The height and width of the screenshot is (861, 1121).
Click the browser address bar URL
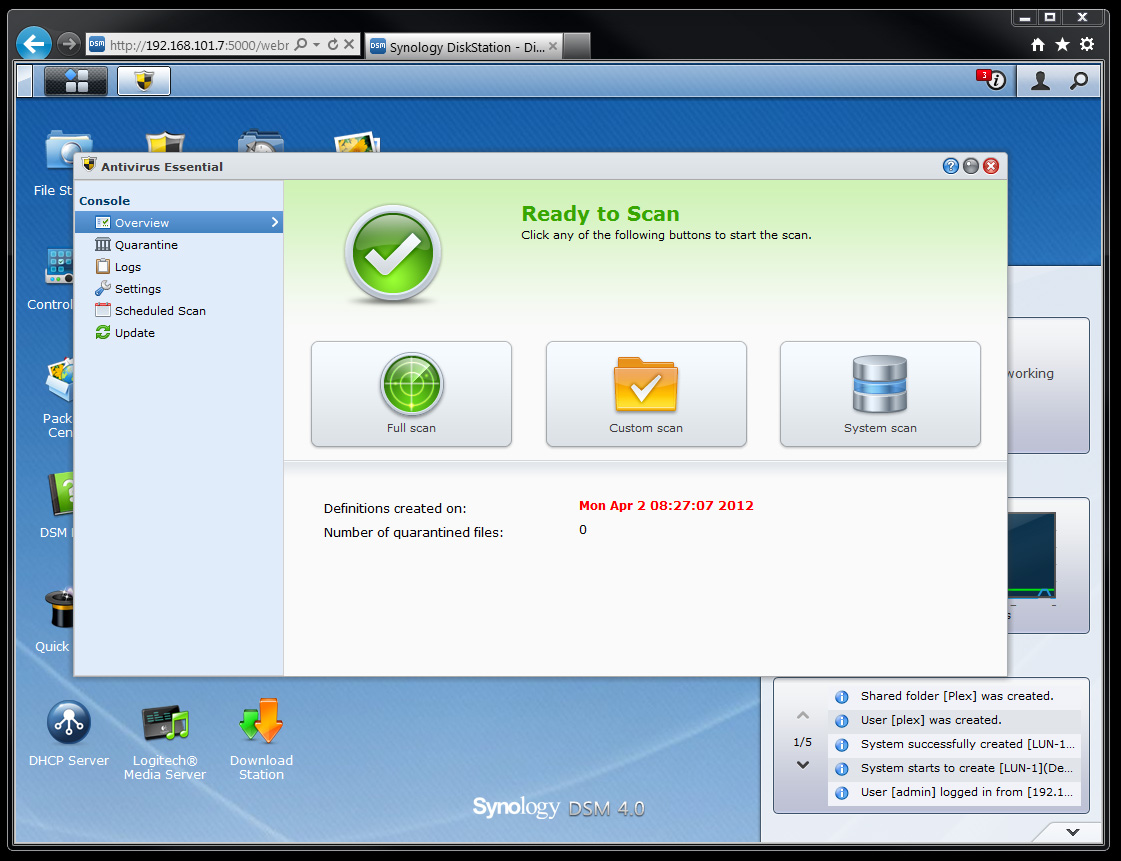[199, 45]
